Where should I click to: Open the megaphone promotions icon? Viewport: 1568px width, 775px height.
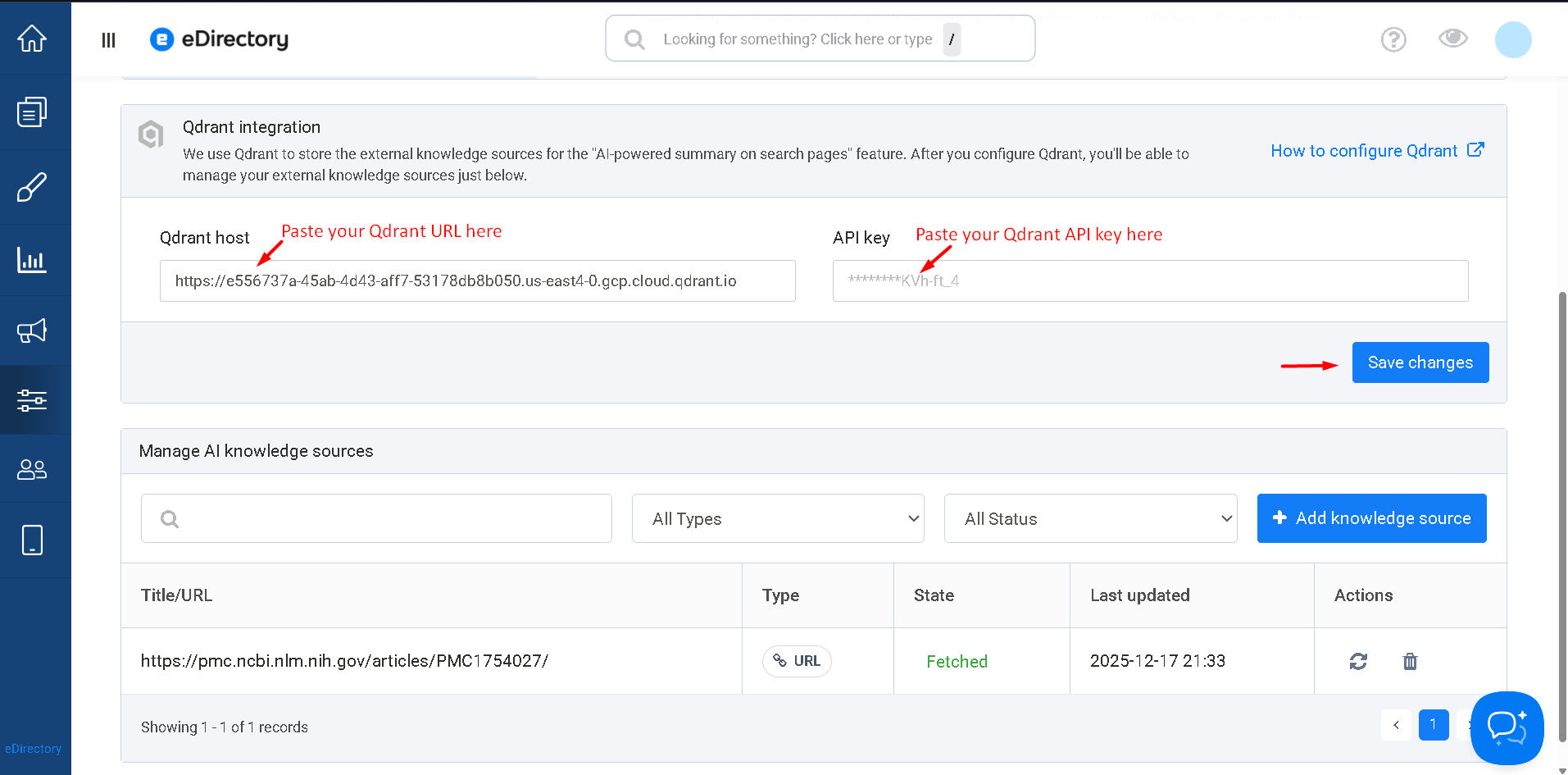(32, 331)
